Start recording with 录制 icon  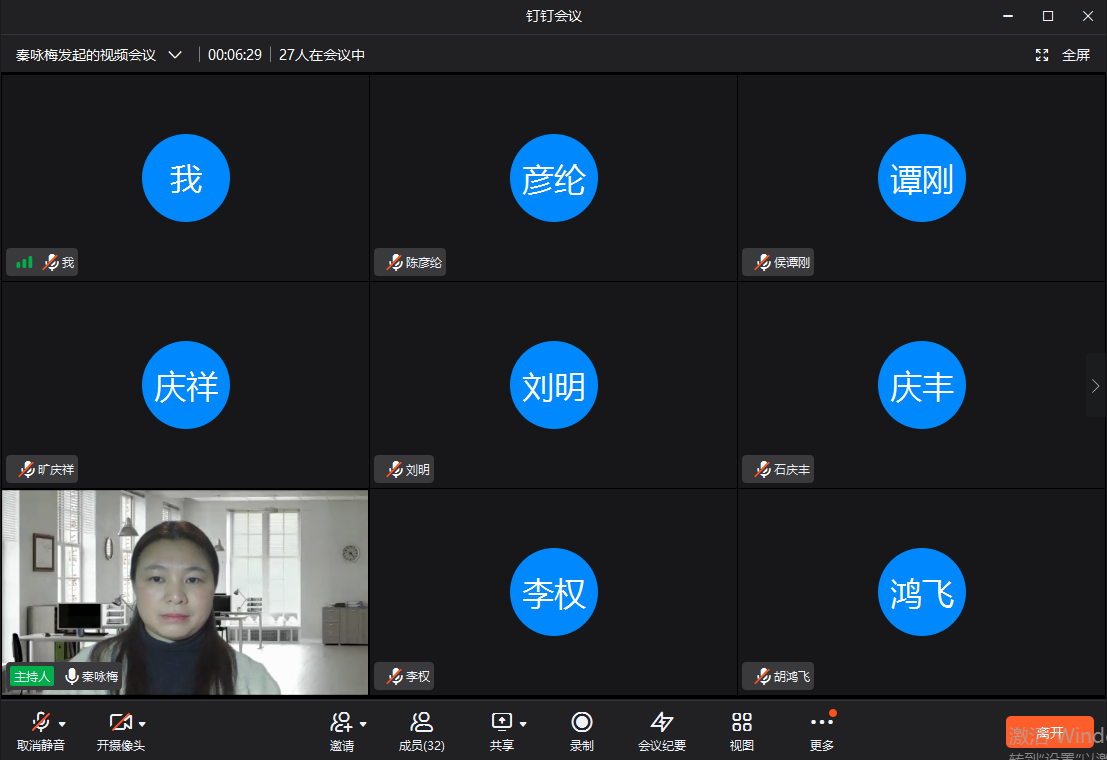[581, 723]
